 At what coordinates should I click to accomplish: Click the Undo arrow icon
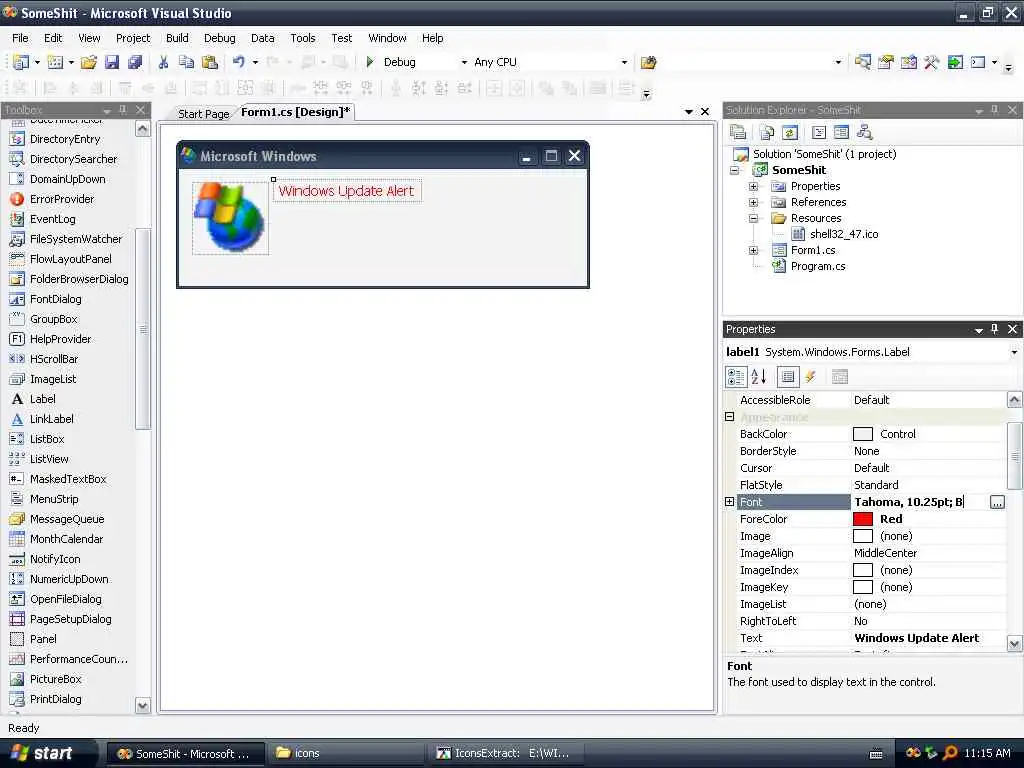[238, 62]
